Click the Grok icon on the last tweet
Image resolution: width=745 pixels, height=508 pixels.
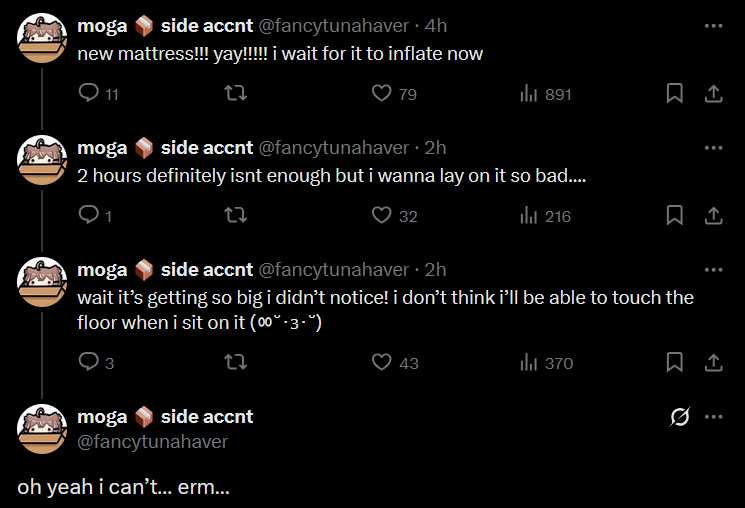(677, 417)
